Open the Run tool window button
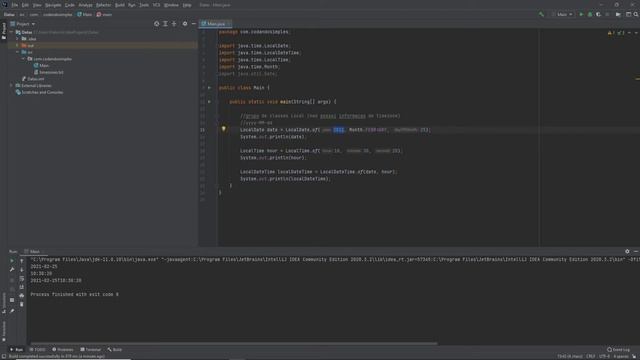This screenshot has width=640, height=360. click(x=16, y=349)
